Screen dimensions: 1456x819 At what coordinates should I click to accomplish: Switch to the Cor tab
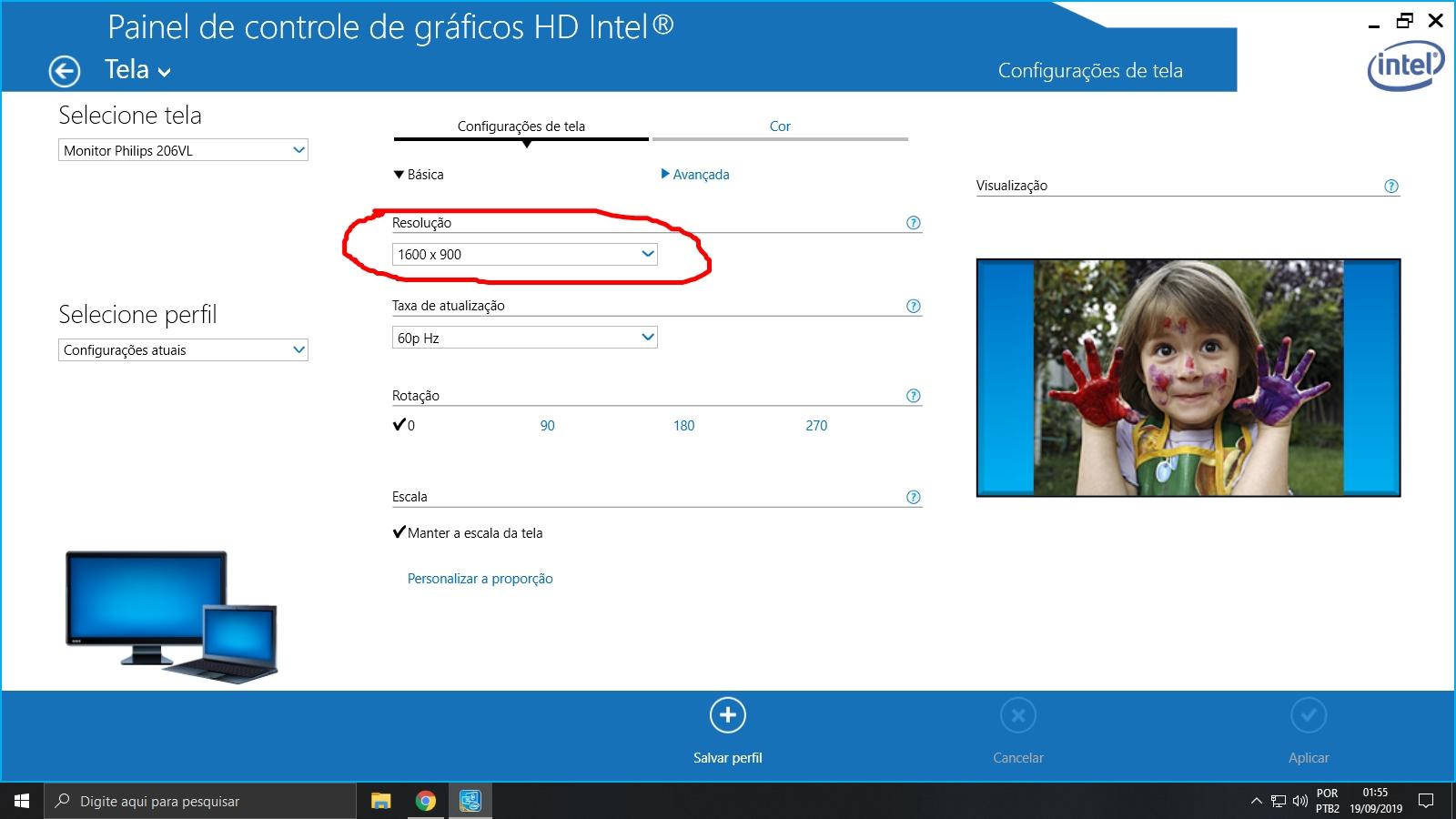[x=780, y=126]
